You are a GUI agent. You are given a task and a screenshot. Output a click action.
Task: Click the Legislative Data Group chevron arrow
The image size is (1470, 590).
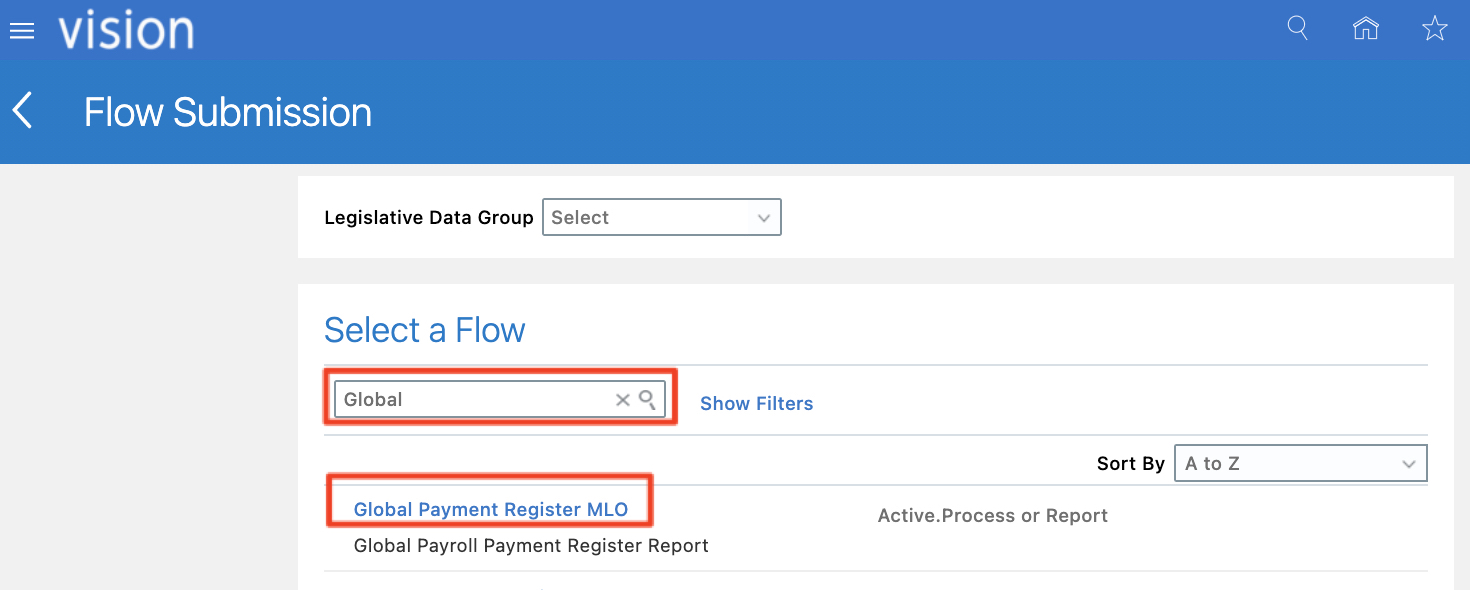(x=764, y=218)
